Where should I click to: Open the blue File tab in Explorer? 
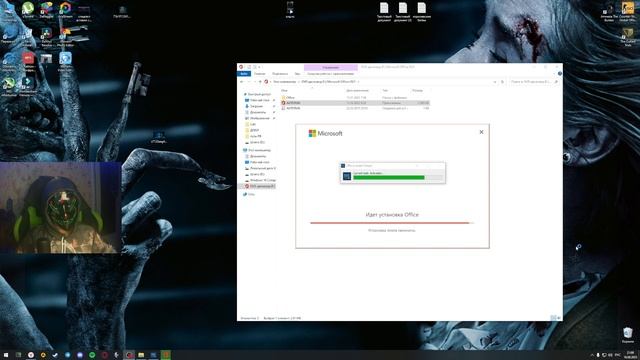point(244,74)
